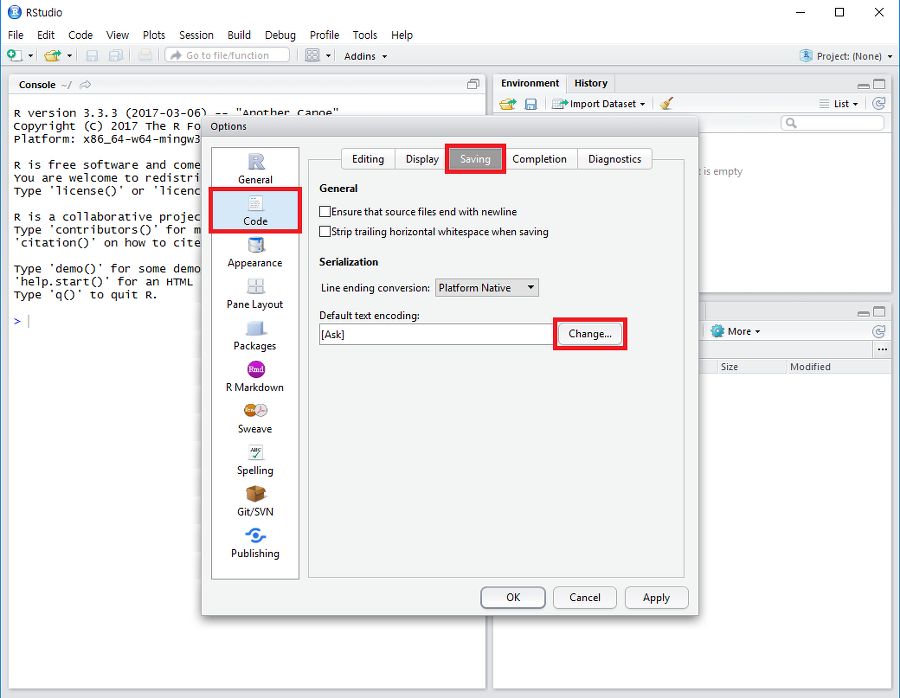Open the Pane Layout options category

click(x=255, y=294)
